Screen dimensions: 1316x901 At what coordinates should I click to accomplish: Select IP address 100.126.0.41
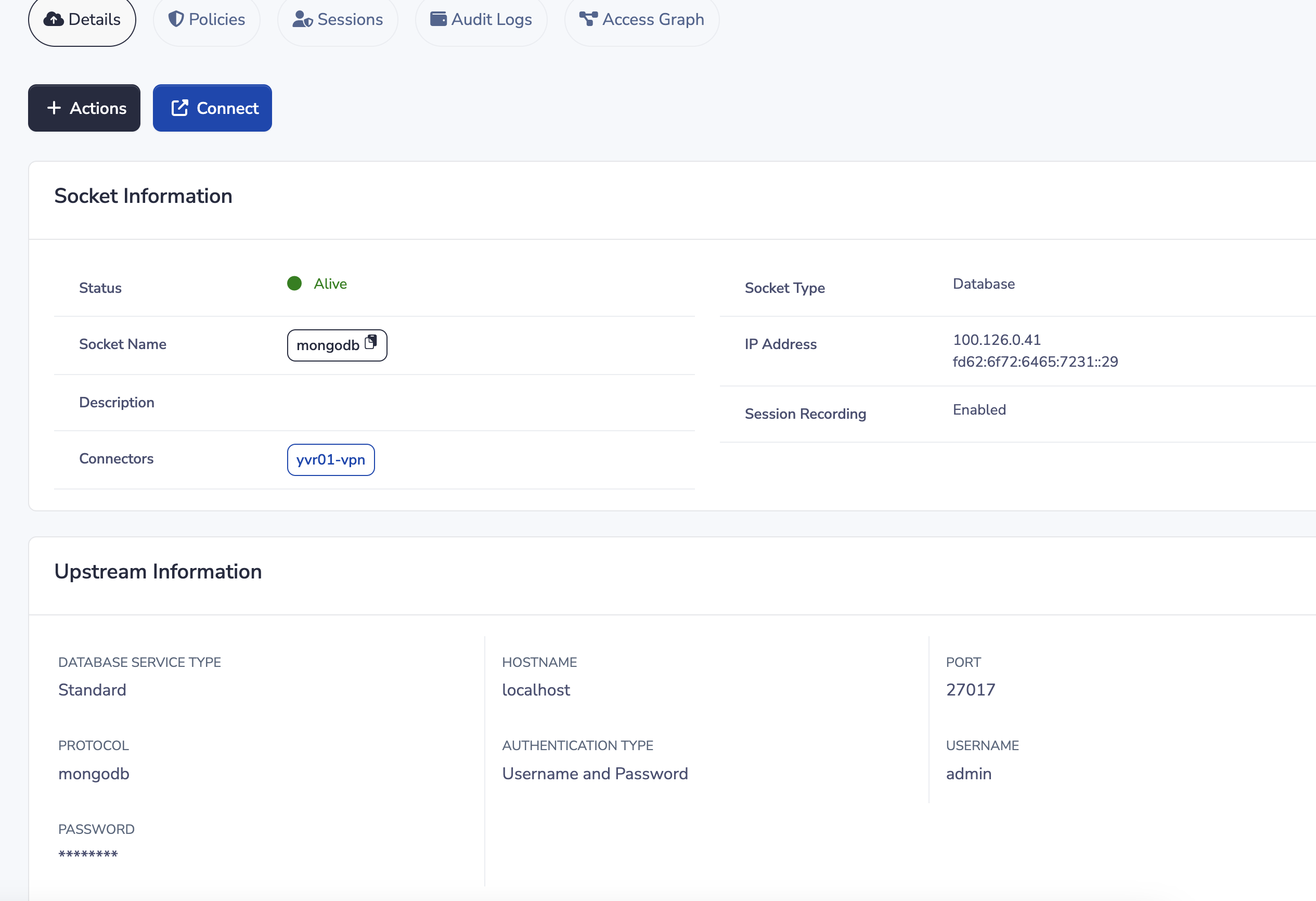click(x=997, y=340)
